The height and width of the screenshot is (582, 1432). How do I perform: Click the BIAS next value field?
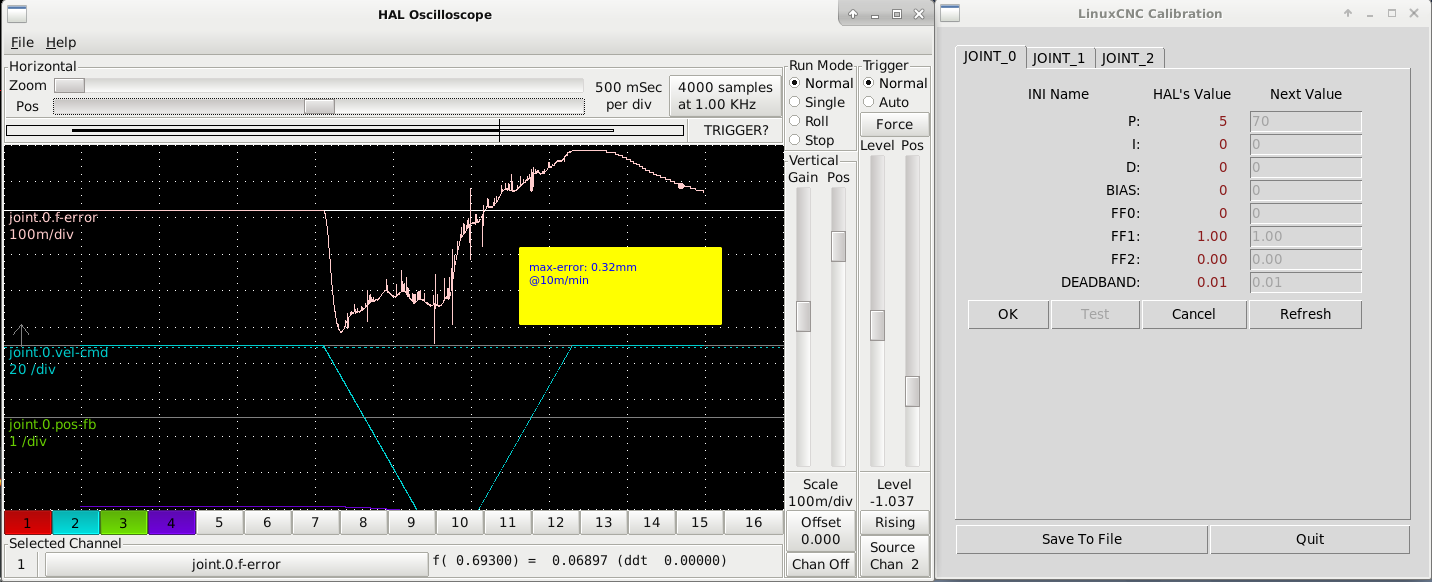[x=1305, y=191]
